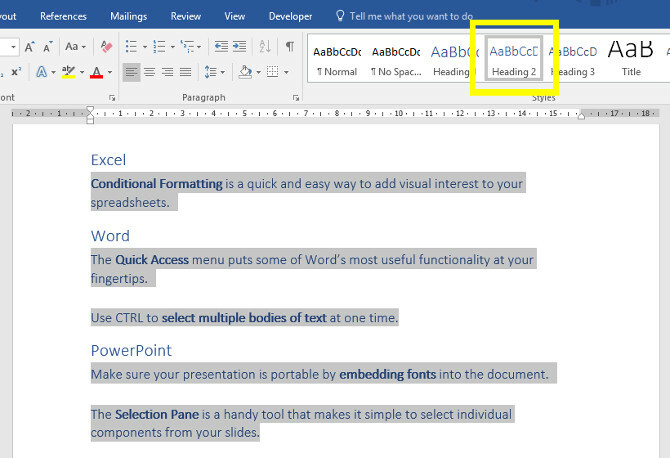Screen dimensions: 670x458
Task: Sort the selected text alphabetically
Action: 265,46
